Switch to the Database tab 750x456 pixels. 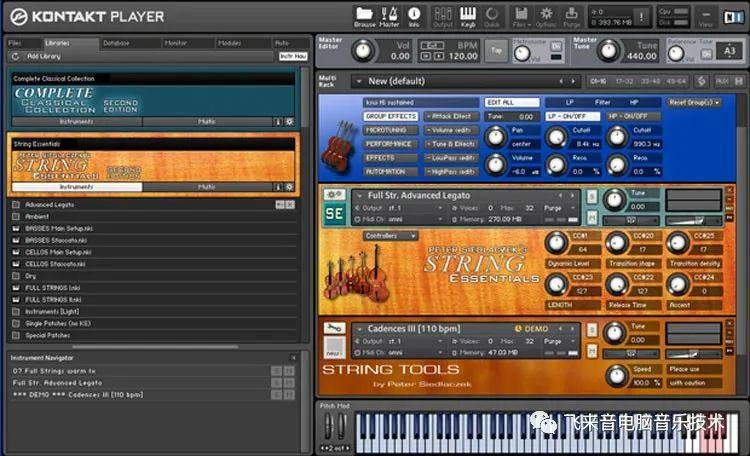tap(116, 43)
